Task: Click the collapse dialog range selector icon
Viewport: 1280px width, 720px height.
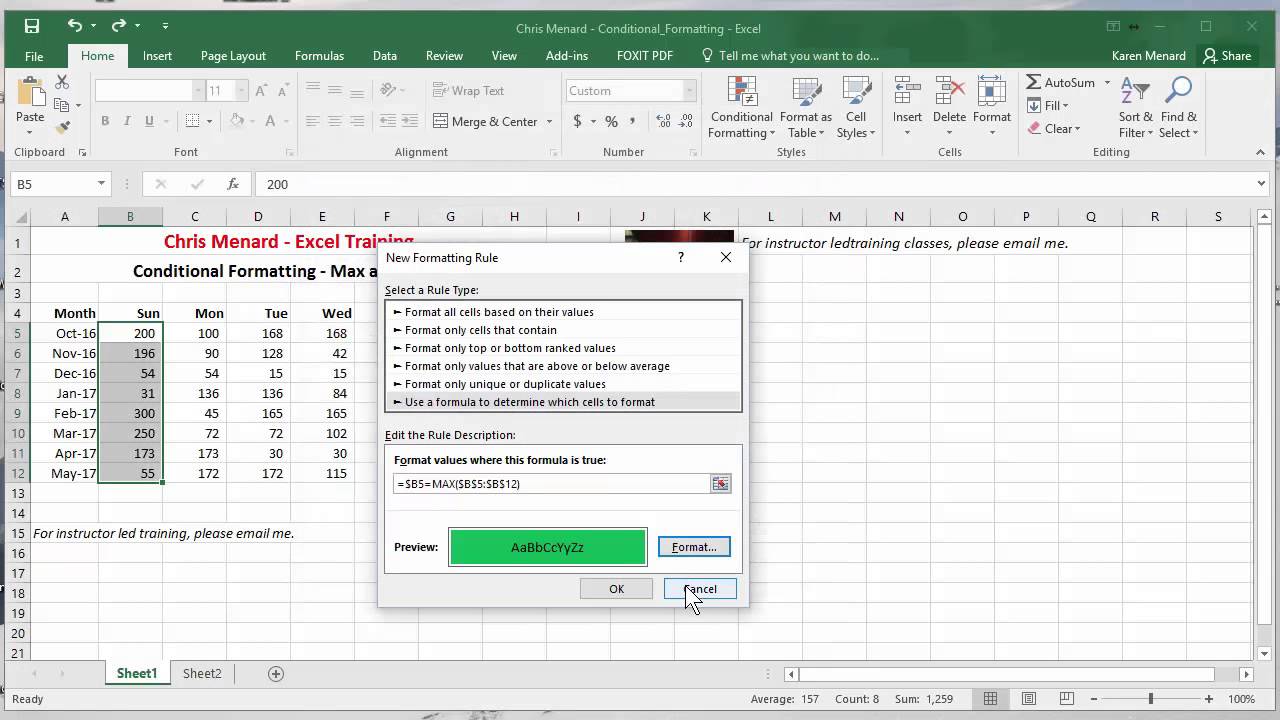Action: click(x=720, y=484)
